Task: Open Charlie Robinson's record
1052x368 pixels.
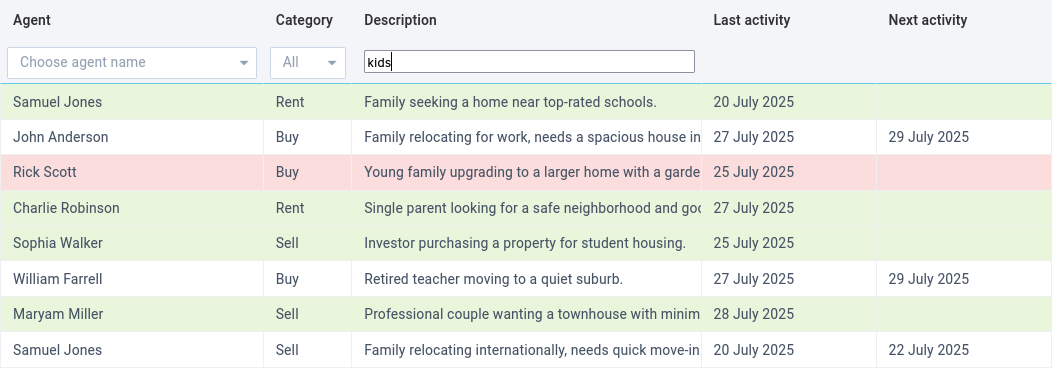Action: click(526, 208)
